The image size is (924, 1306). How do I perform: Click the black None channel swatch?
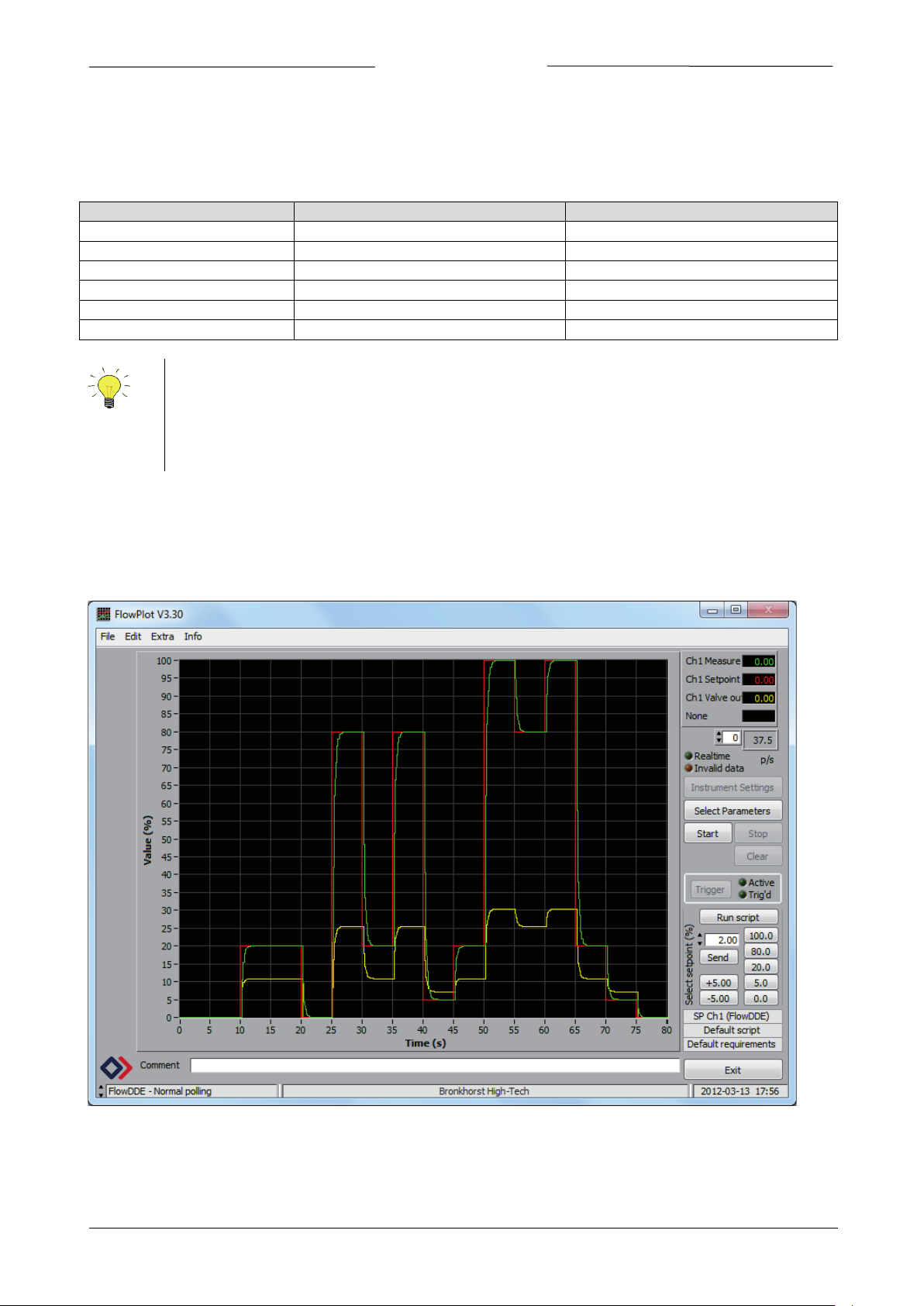point(759,716)
